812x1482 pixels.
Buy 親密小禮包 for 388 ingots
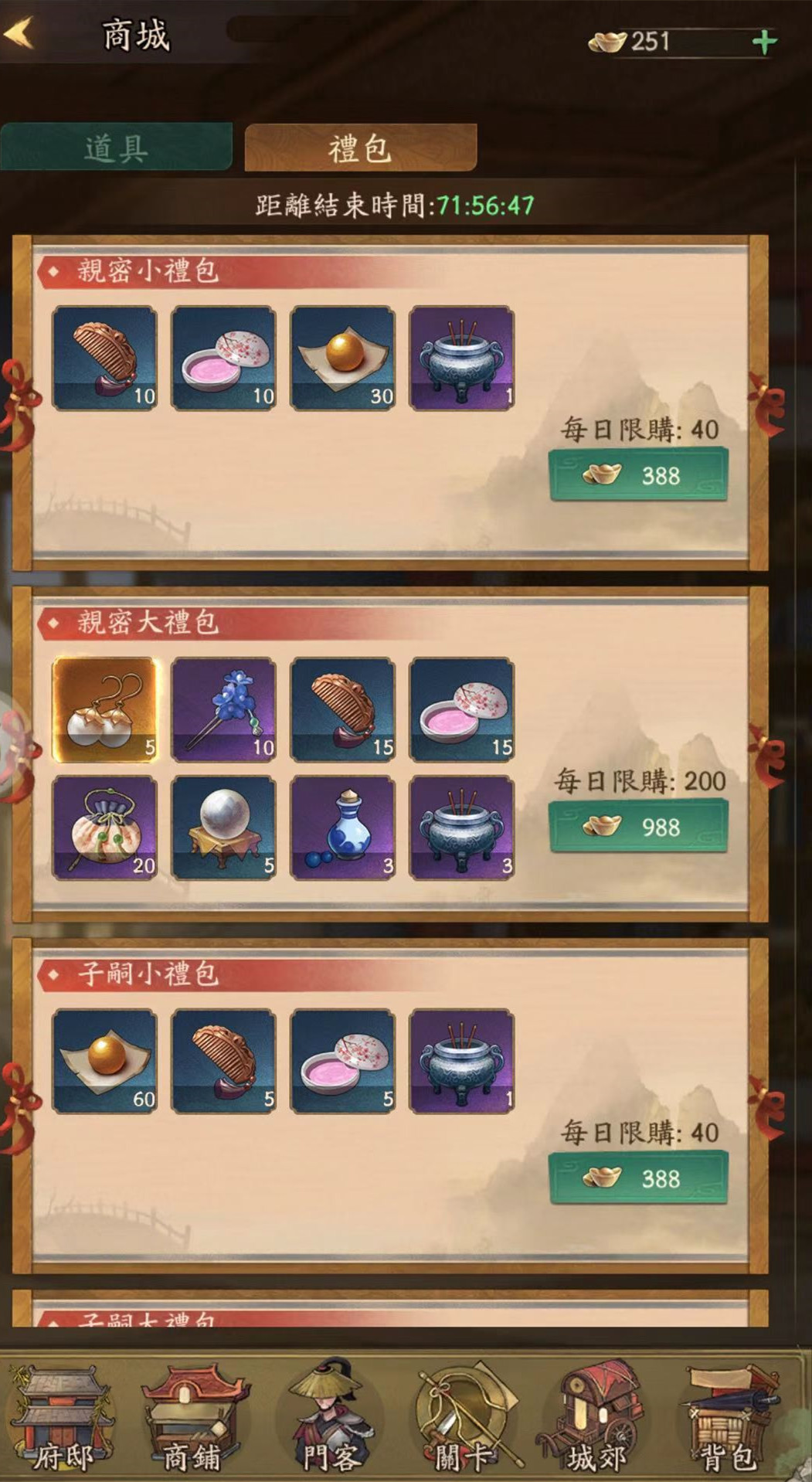pyautogui.click(x=638, y=475)
